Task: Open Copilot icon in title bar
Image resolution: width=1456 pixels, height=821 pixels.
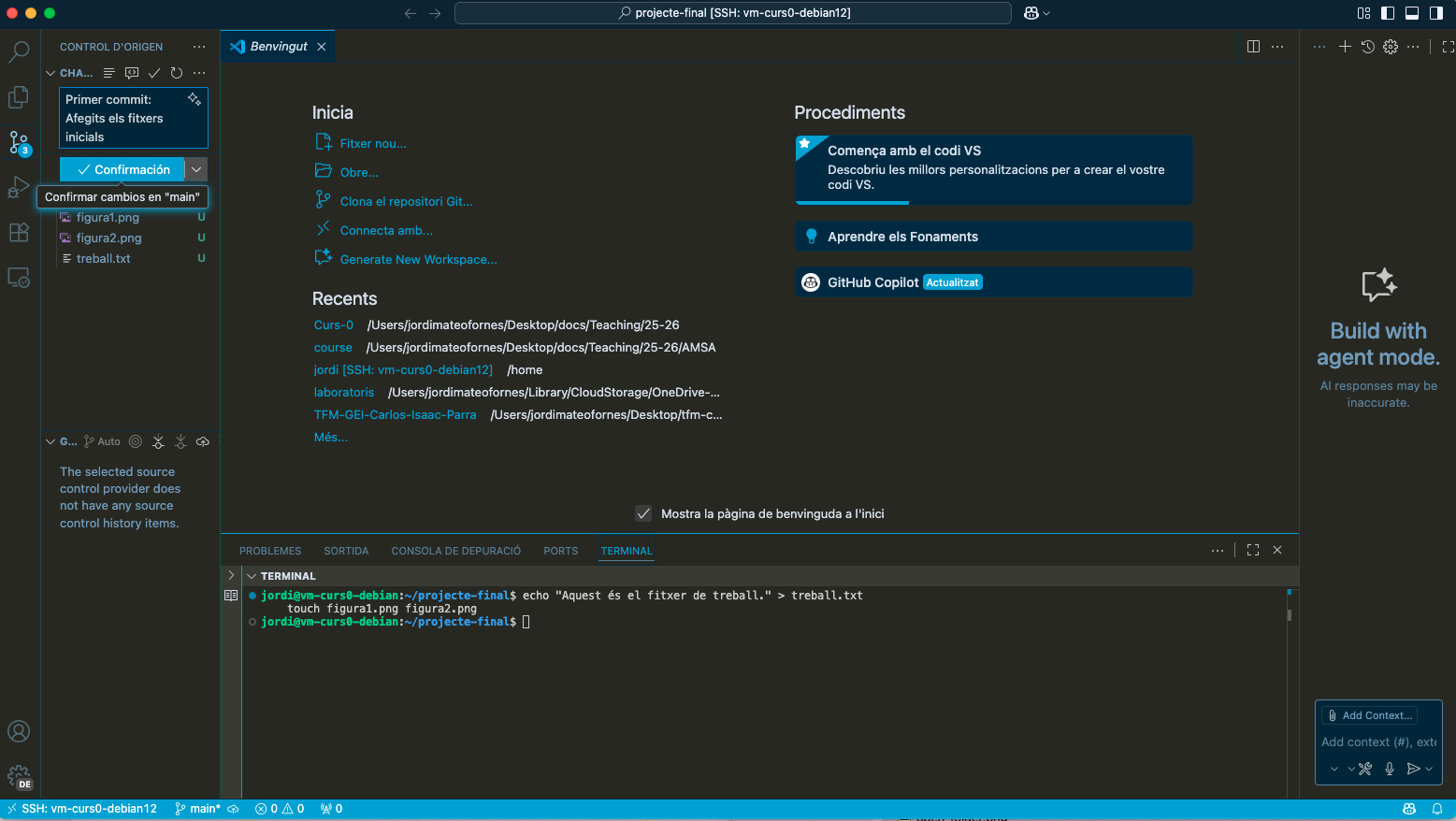Action: (x=1031, y=13)
